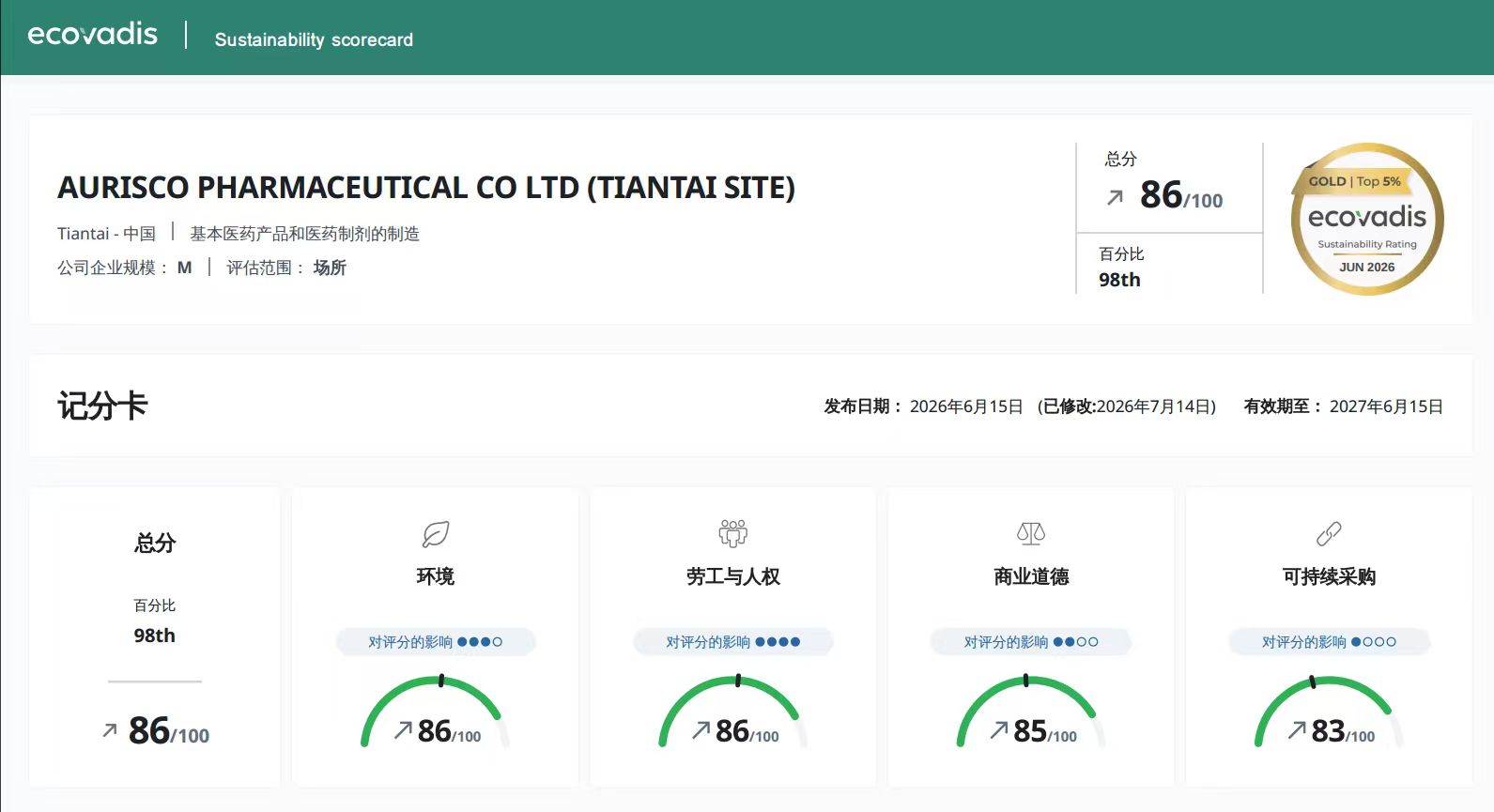Image resolution: width=1494 pixels, height=812 pixels.
Task: Click the Sustainable Procurement chain link icon
Action: pos(1329,534)
